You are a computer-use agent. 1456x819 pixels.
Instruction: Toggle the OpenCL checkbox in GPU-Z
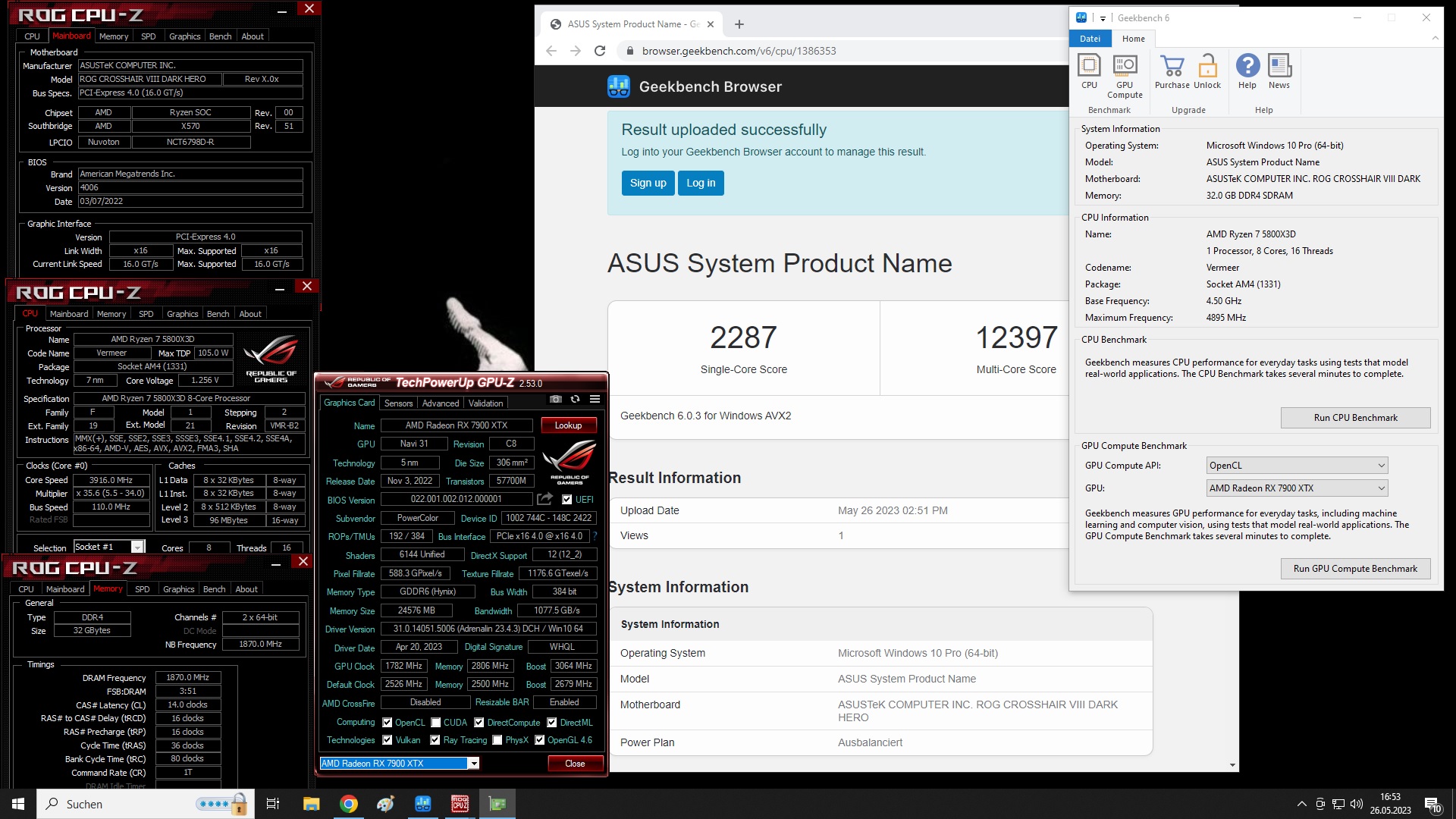click(x=387, y=723)
